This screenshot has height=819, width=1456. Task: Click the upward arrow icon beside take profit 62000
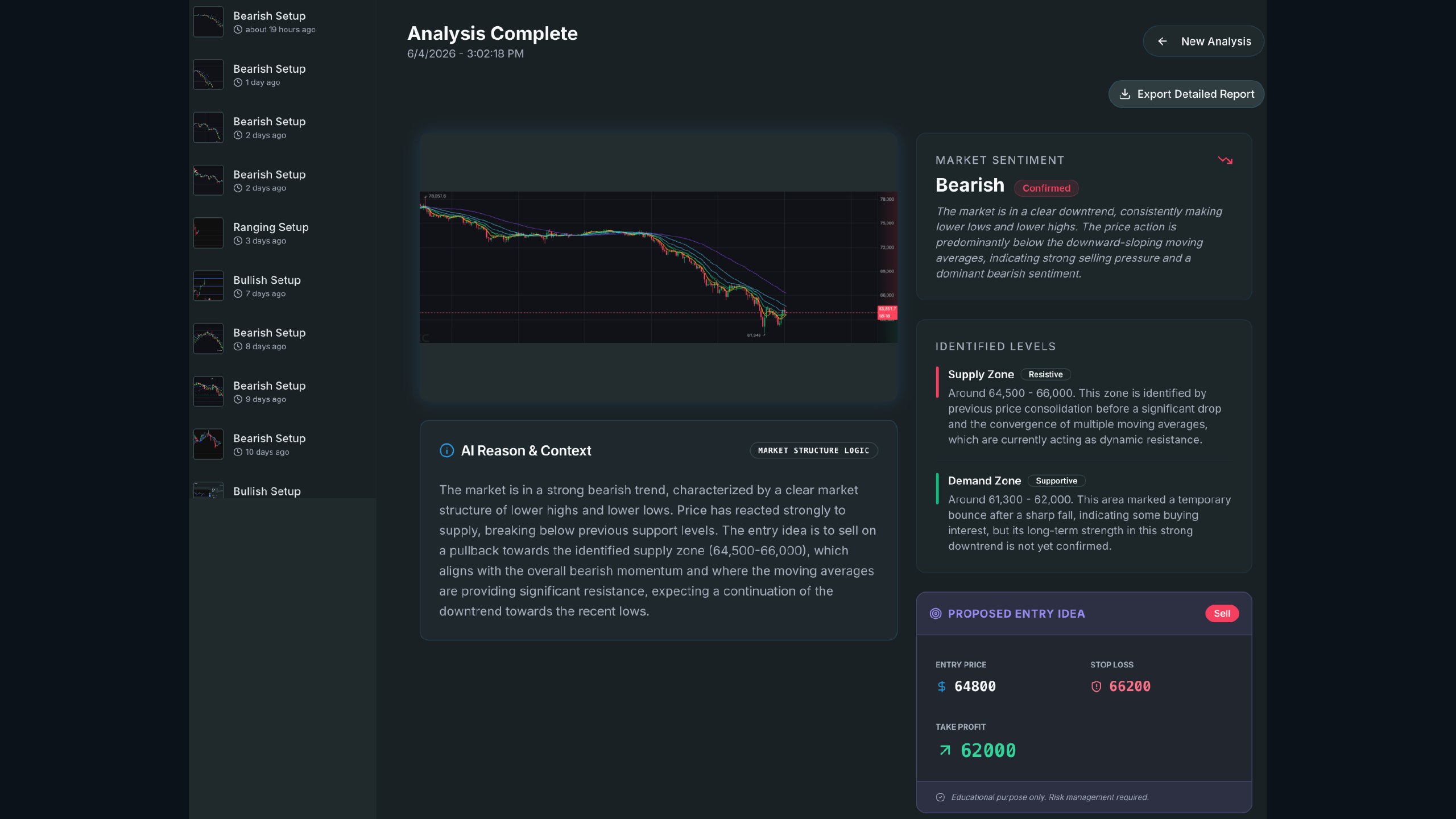[945, 750]
